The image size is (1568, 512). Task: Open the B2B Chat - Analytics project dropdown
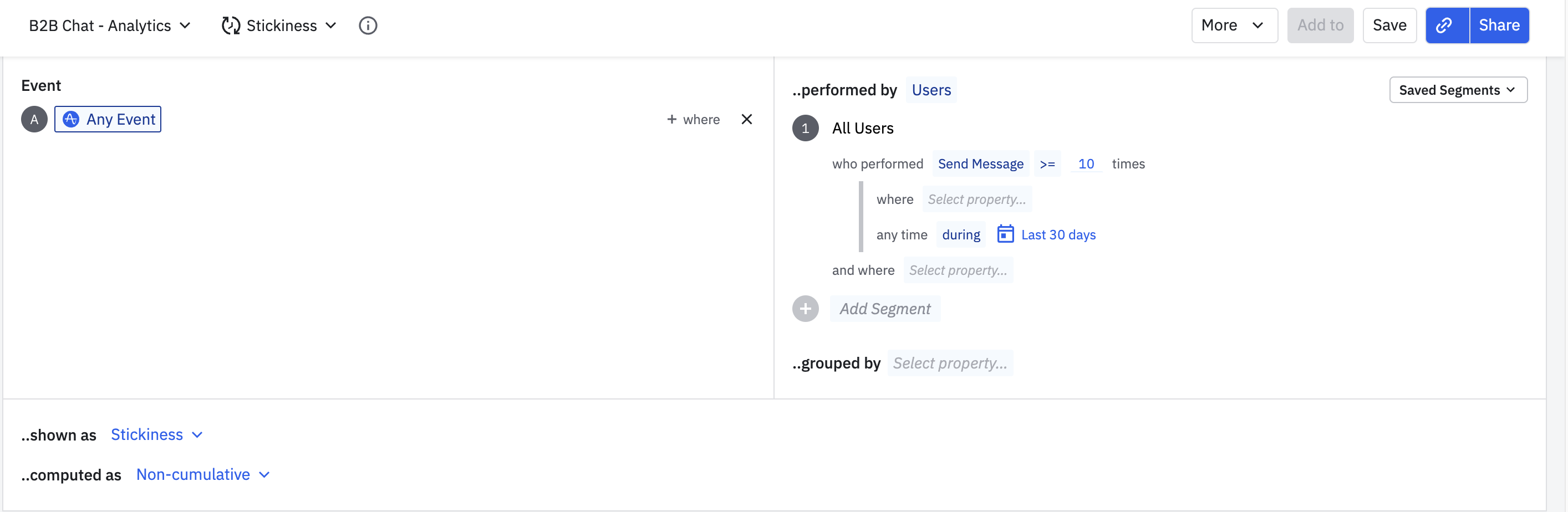coord(110,25)
